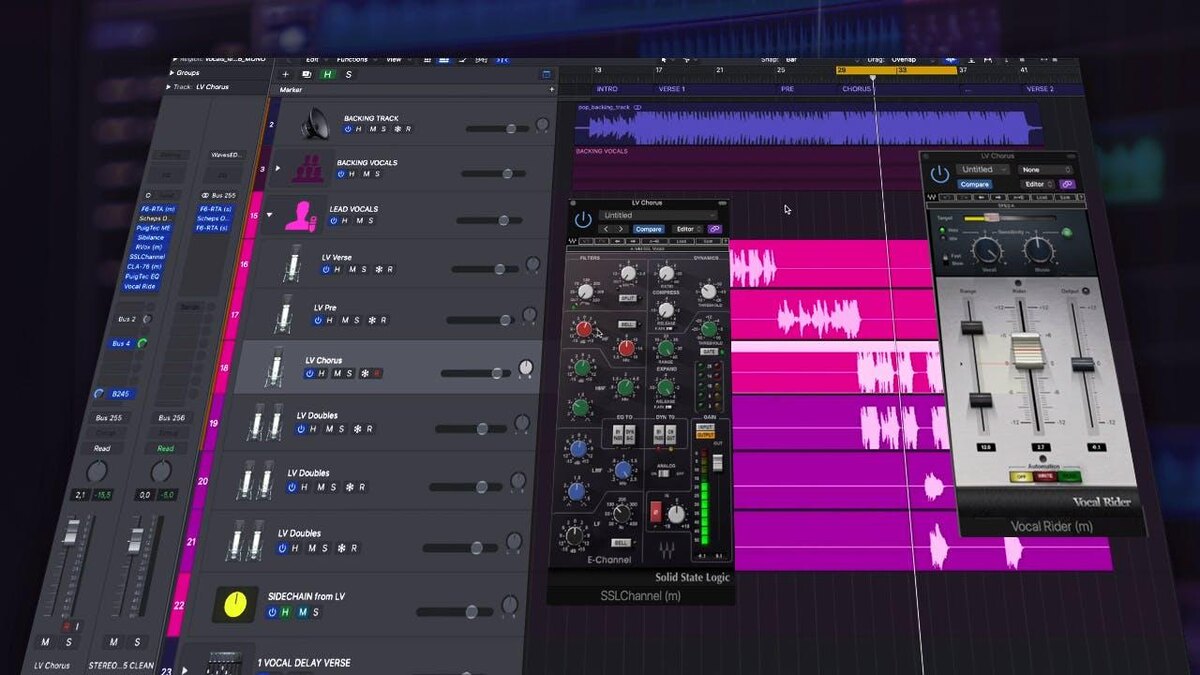Click the add track plus button

(285, 74)
